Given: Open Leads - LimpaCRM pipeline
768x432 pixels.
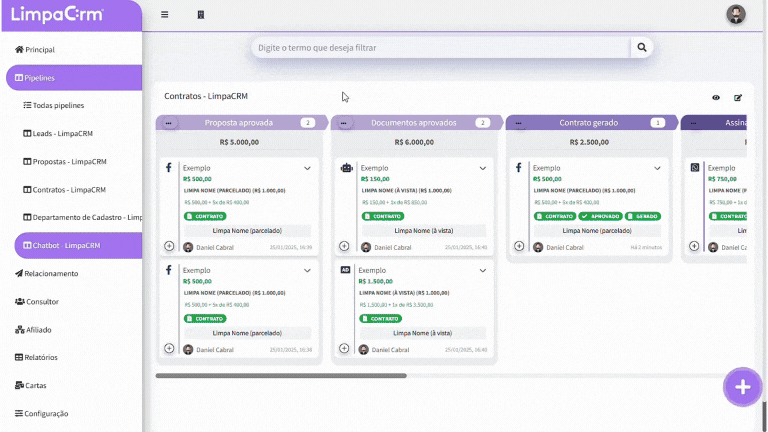Looking at the screenshot, I should 58,133.
